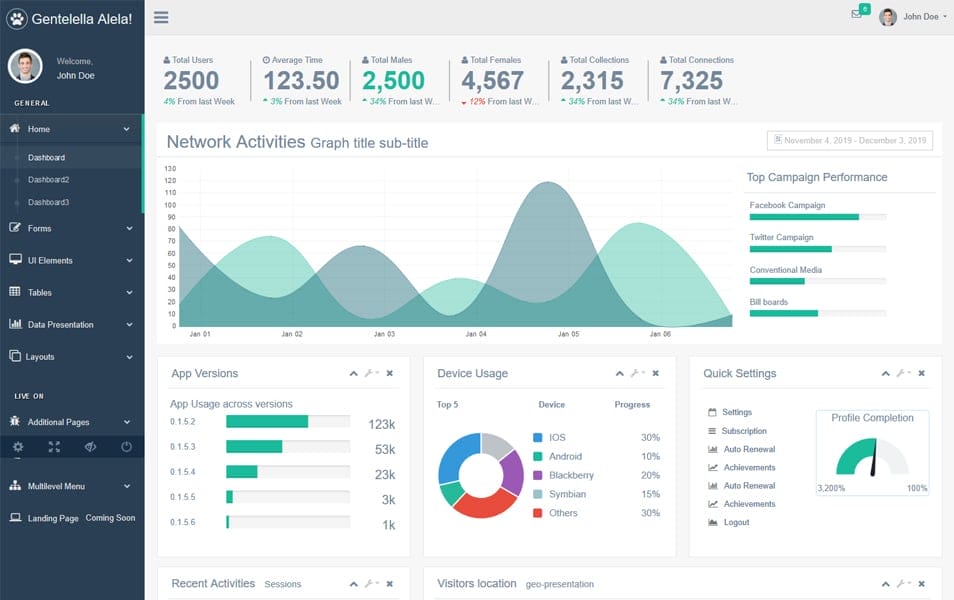Open the John Doe account dropdown
Image resolution: width=954 pixels, height=600 pixels.
coord(912,17)
